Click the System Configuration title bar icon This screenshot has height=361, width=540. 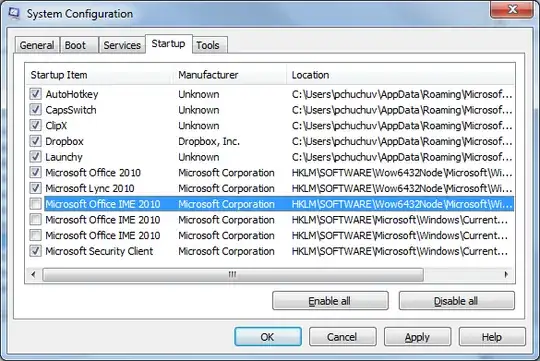click(x=14, y=14)
